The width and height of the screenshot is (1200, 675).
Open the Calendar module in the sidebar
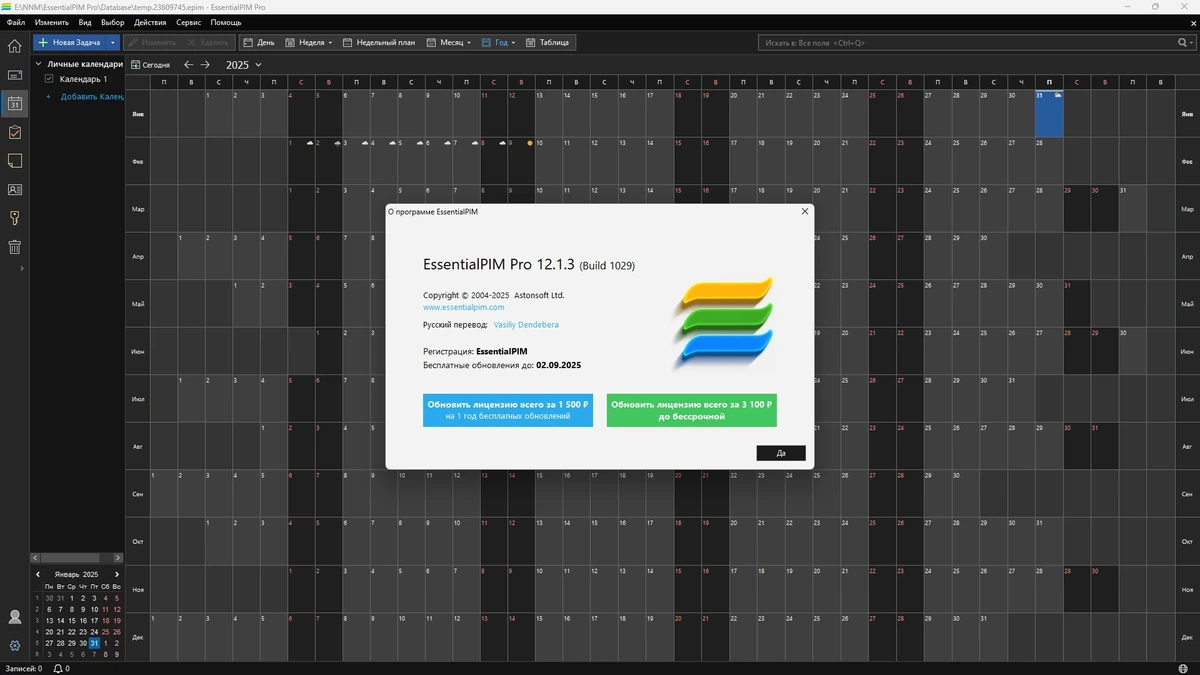coord(14,103)
